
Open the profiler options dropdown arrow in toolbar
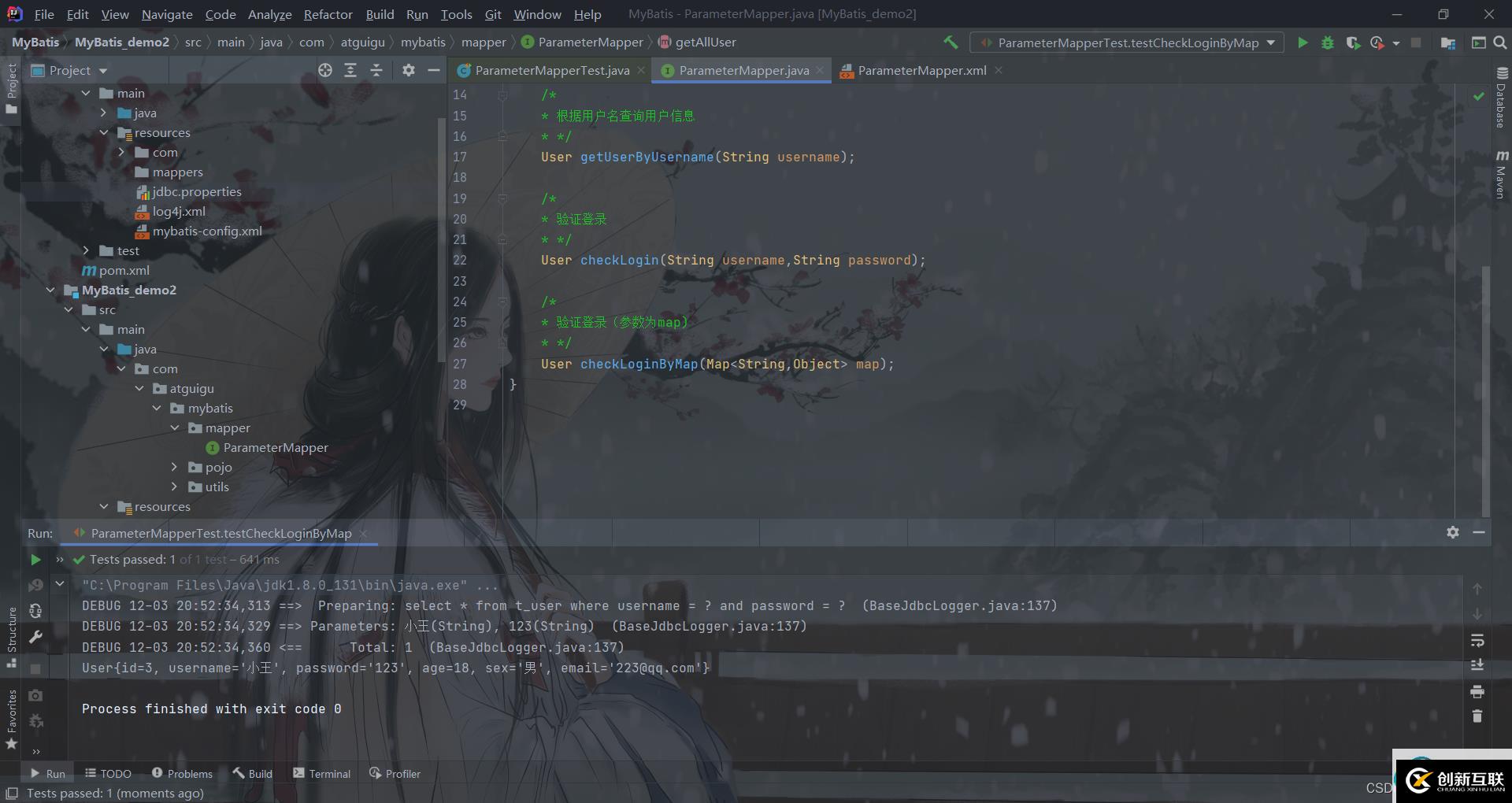pos(1395,43)
